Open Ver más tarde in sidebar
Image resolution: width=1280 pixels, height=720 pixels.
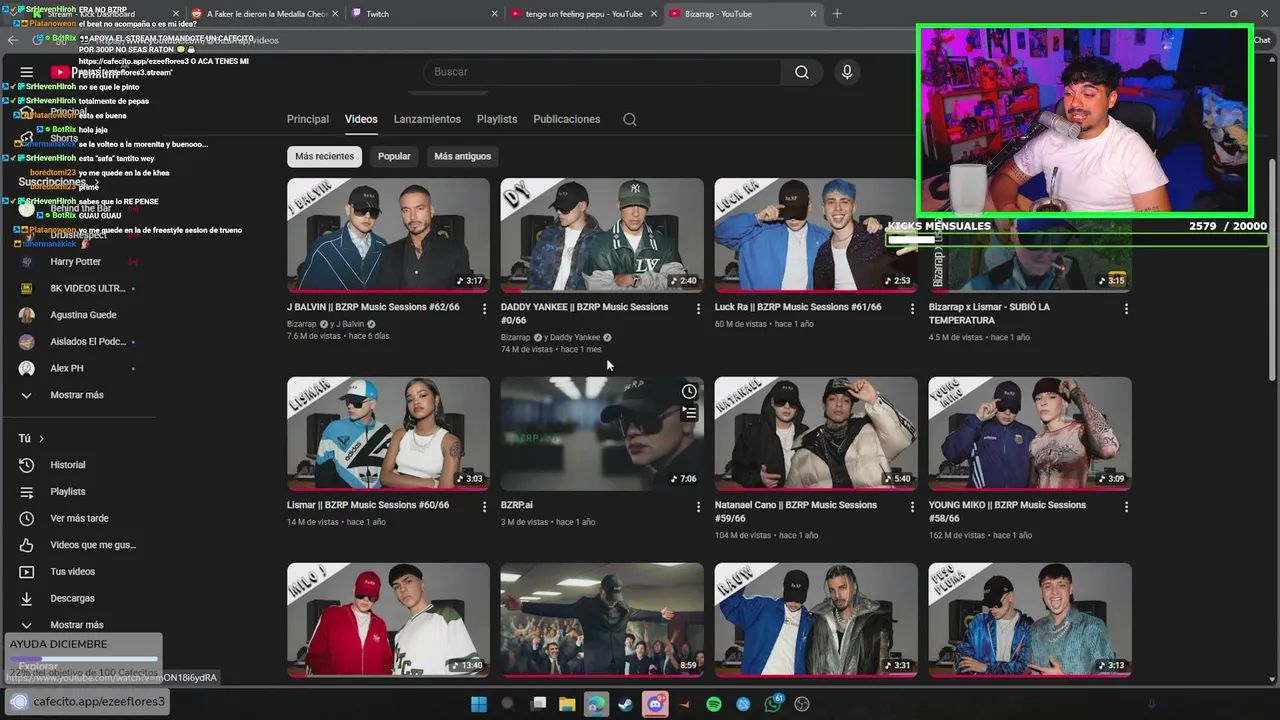[x=80, y=518]
